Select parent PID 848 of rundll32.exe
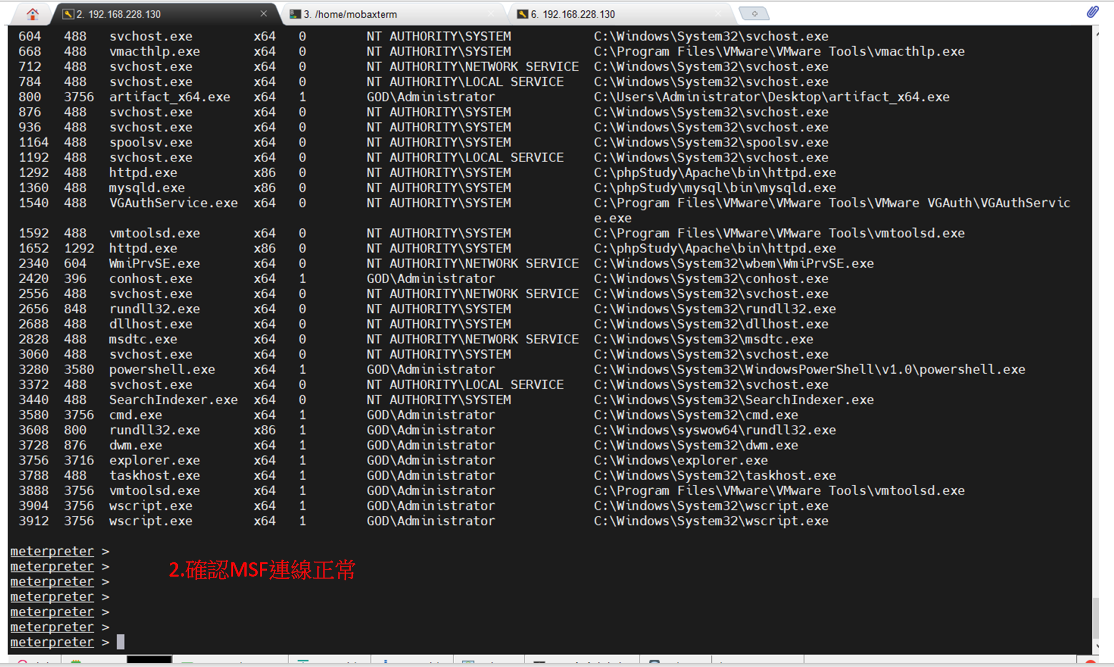This screenshot has width=1114, height=667. pyautogui.click(x=75, y=309)
